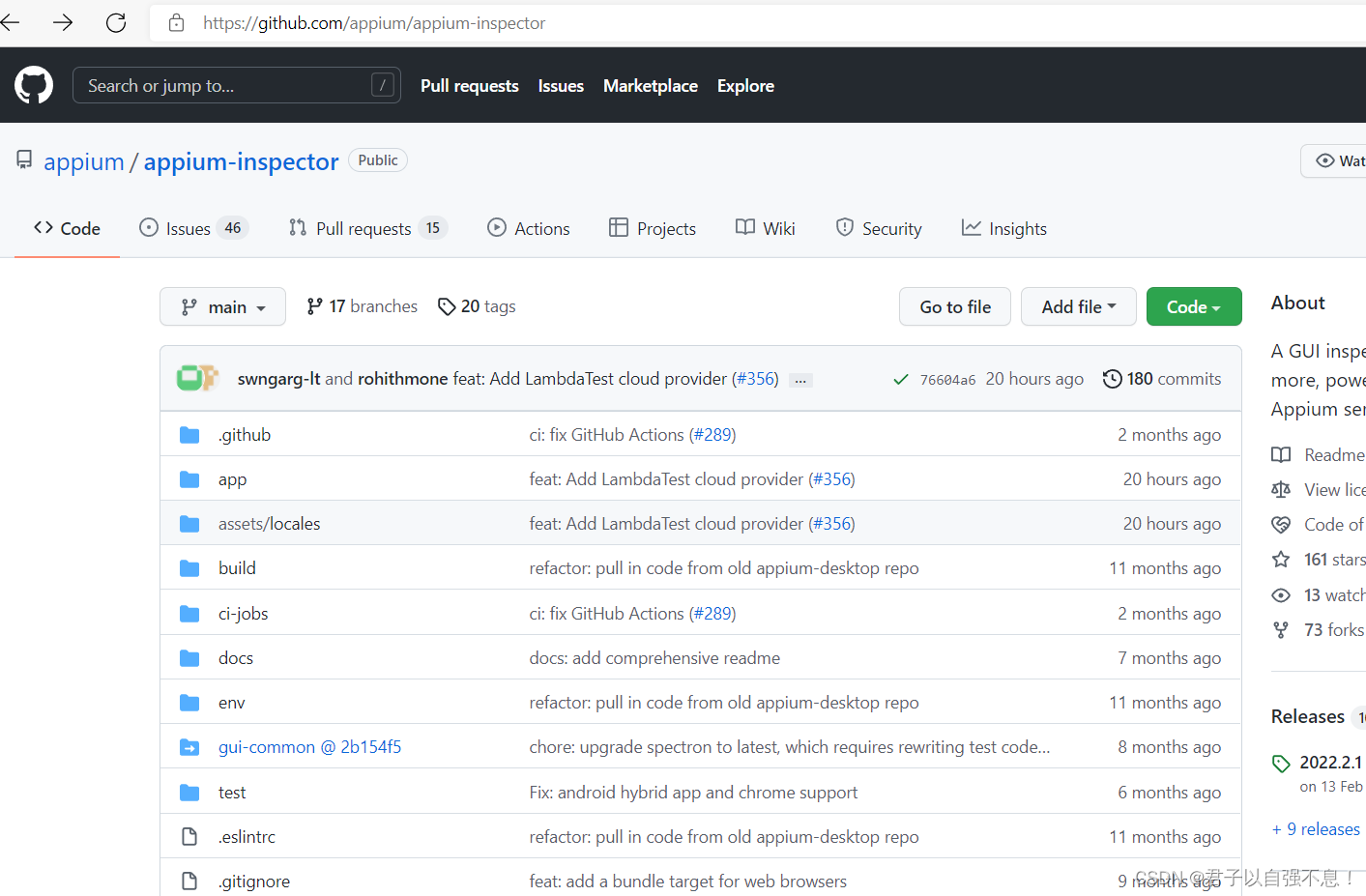
Task: Open the 180 commits history link
Action: [1162, 379]
